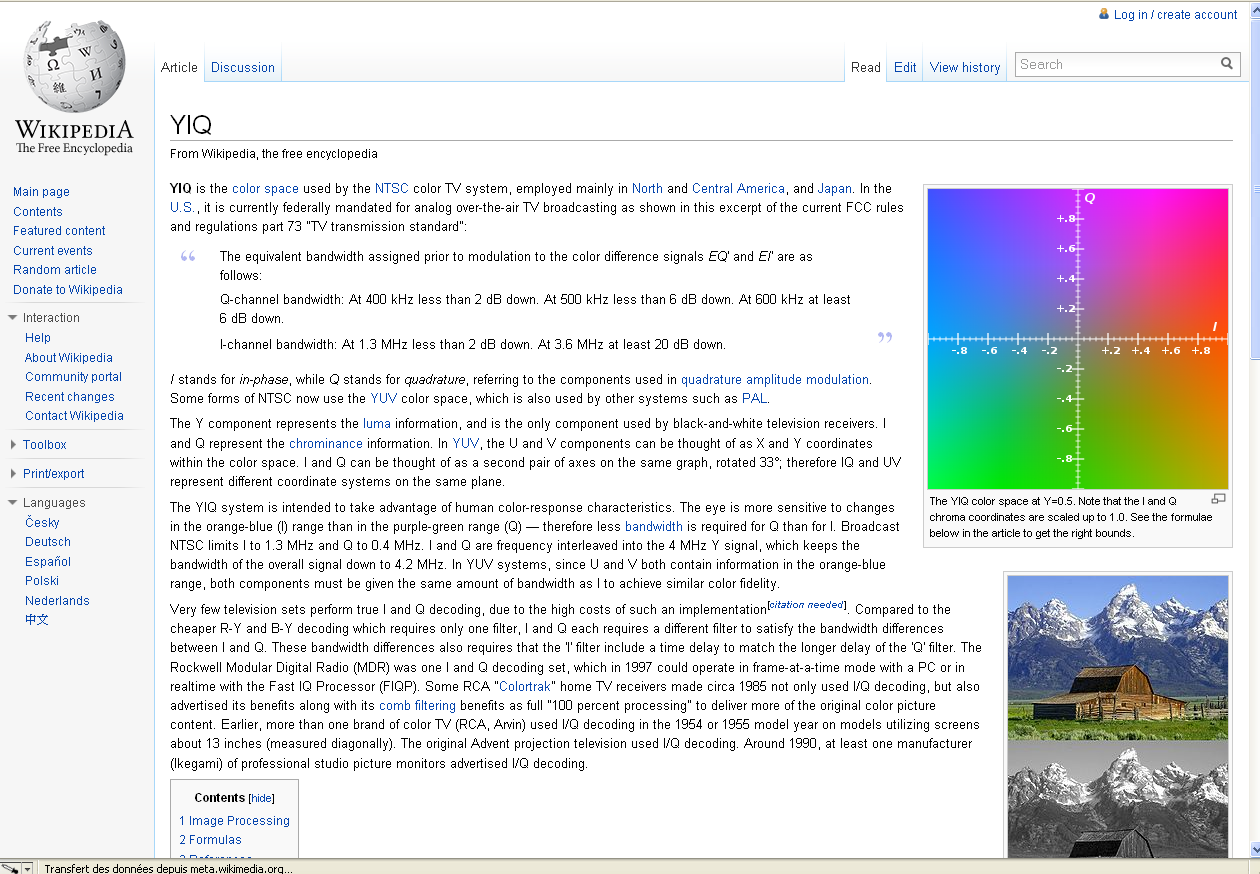Follow the 'comb filtering' link
This screenshot has height=874, width=1260.
click(417, 707)
